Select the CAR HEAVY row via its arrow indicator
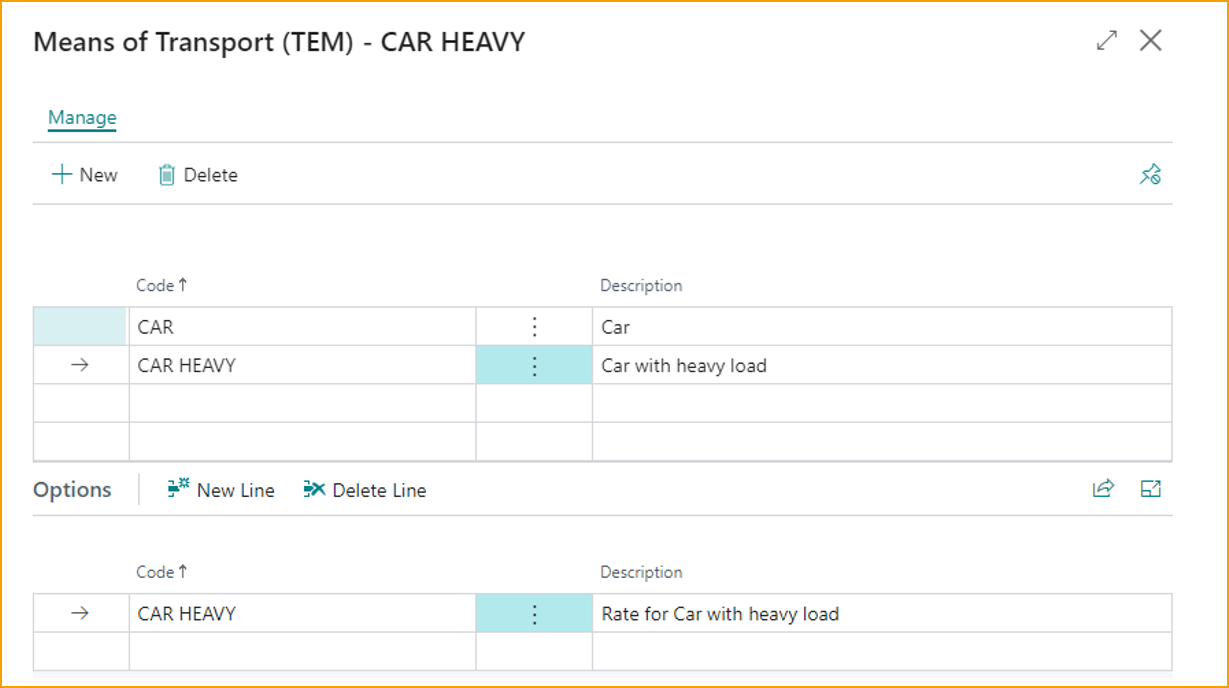The image size is (1229, 688). pos(79,364)
